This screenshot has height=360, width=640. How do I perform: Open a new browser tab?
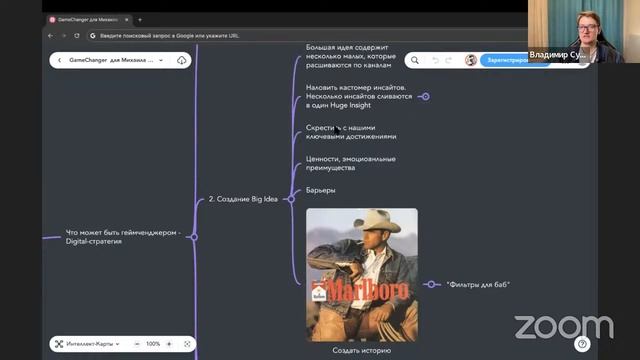click(x=140, y=20)
